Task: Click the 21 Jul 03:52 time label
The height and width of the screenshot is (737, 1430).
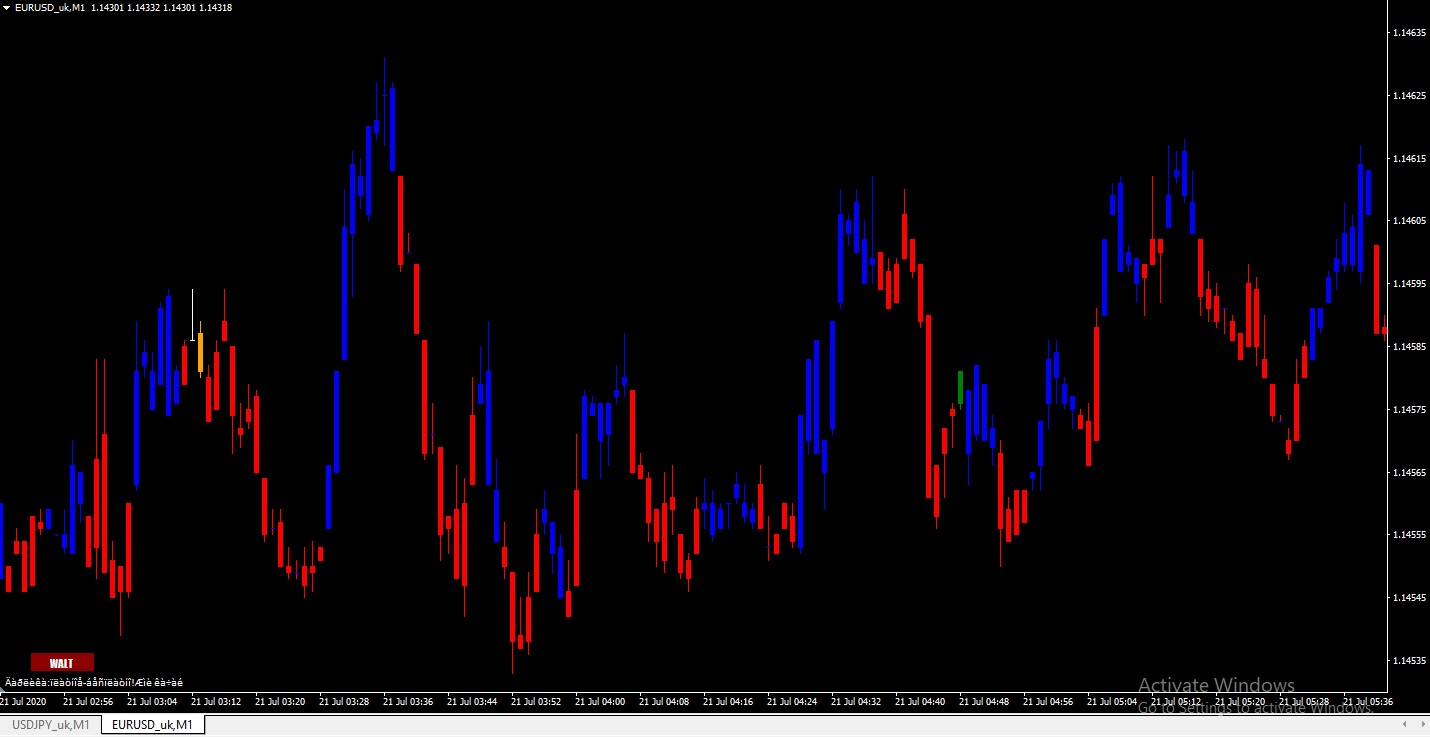Action: pyautogui.click(x=536, y=702)
